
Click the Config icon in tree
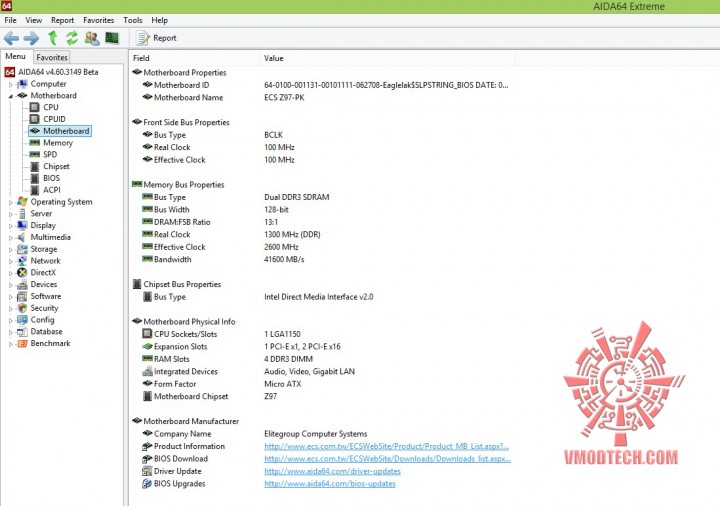click(x=22, y=320)
